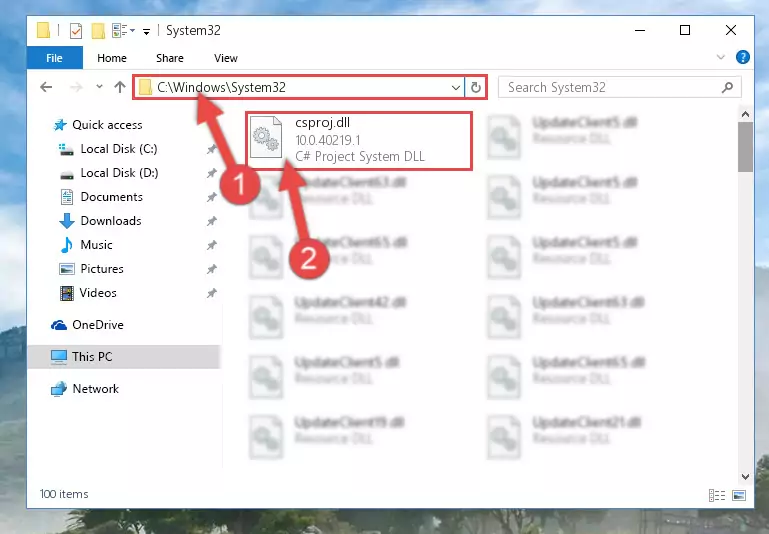Open Music folder in sidebar
This screenshot has width=769, height=534.
[x=86, y=245]
